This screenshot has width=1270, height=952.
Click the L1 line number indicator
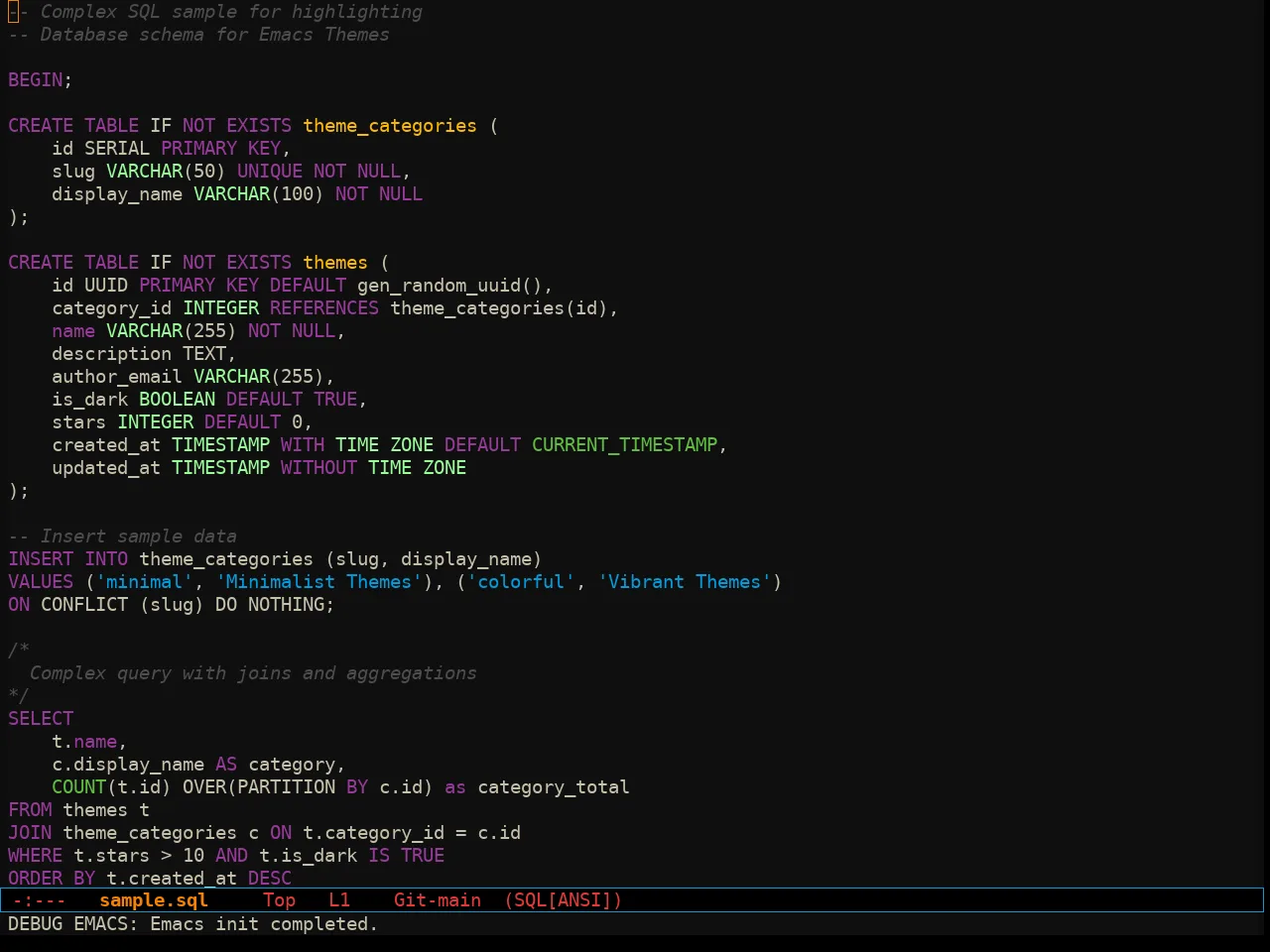pos(339,900)
